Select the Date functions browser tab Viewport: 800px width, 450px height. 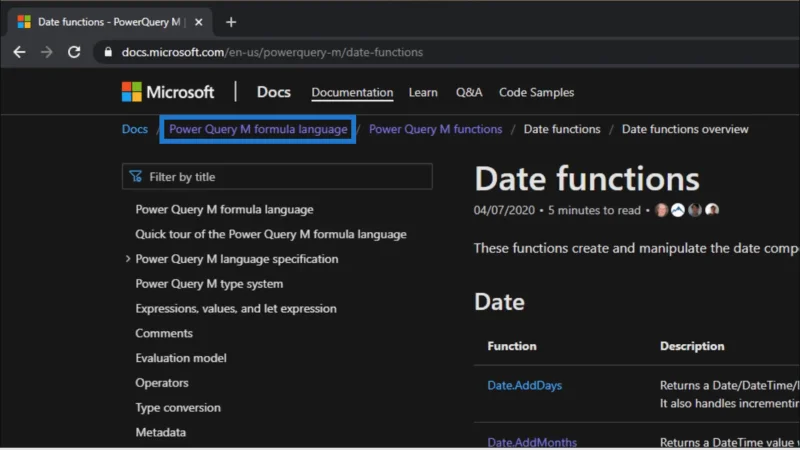[110, 22]
